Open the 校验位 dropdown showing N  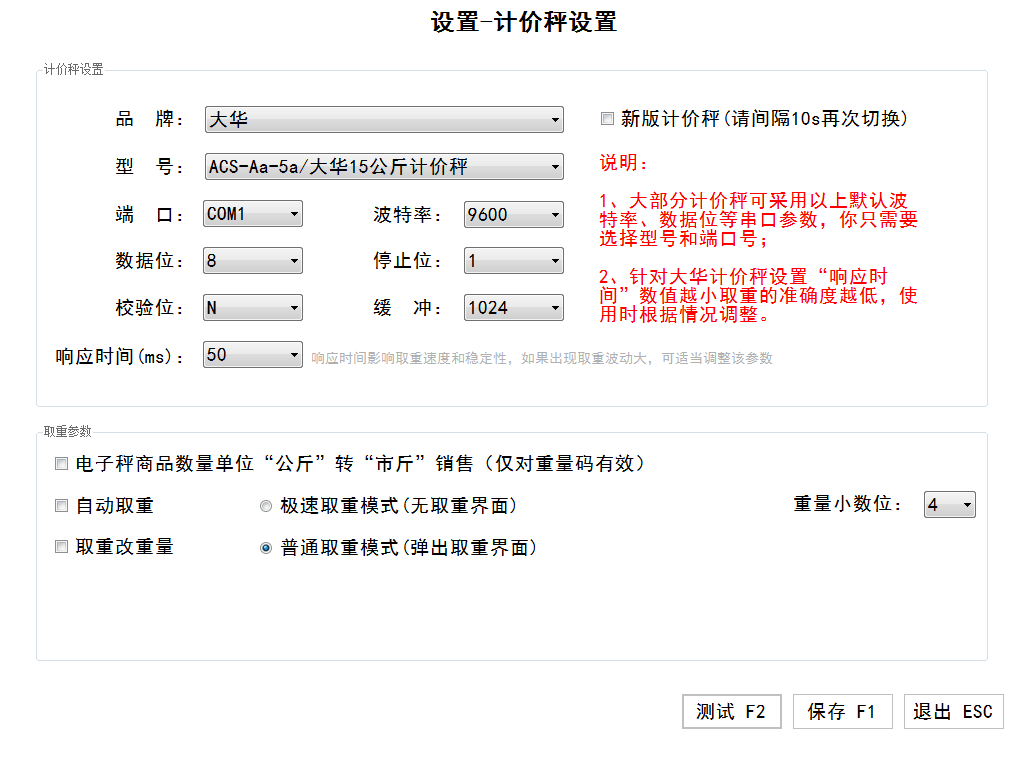click(253, 308)
